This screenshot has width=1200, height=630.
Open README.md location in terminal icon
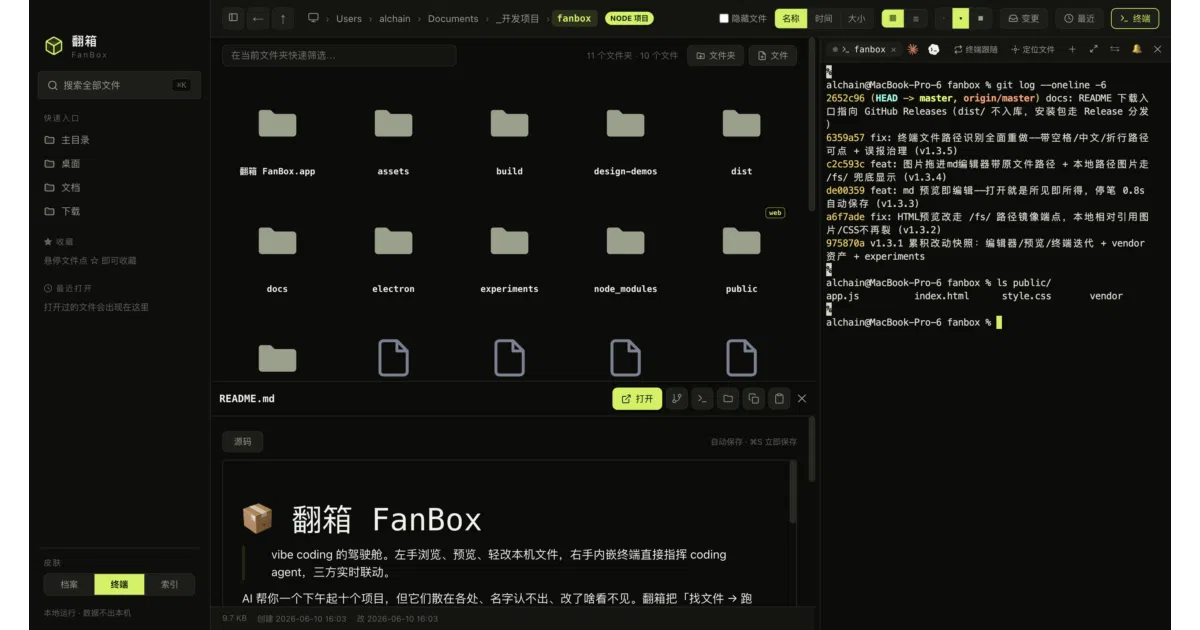pyautogui.click(x=702, y=399)
